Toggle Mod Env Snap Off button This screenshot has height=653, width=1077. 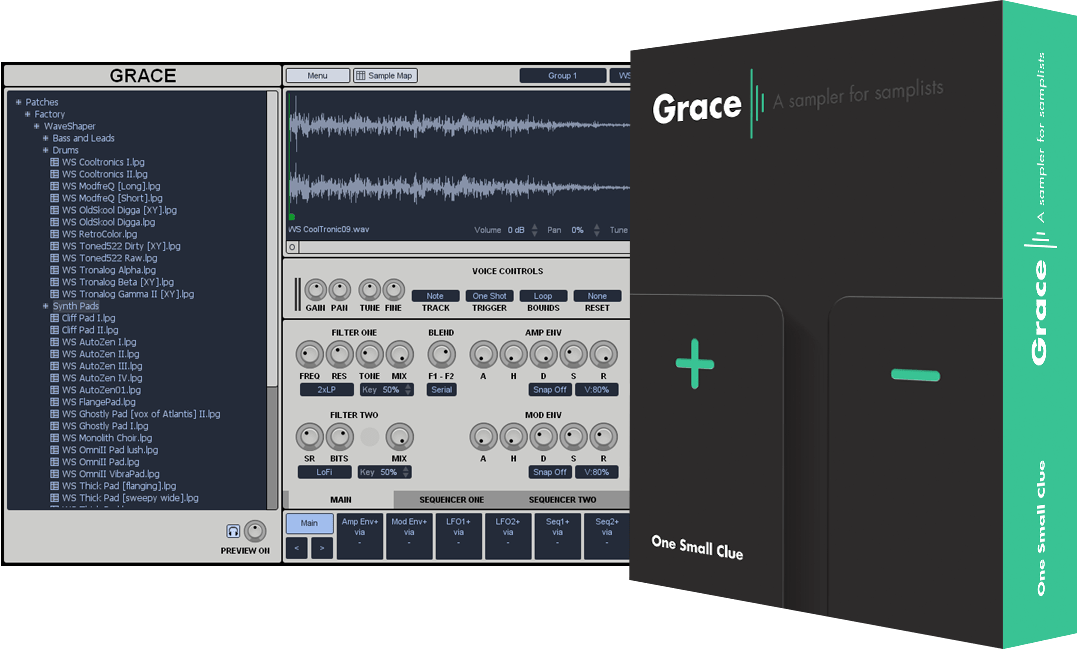(550, 472)
